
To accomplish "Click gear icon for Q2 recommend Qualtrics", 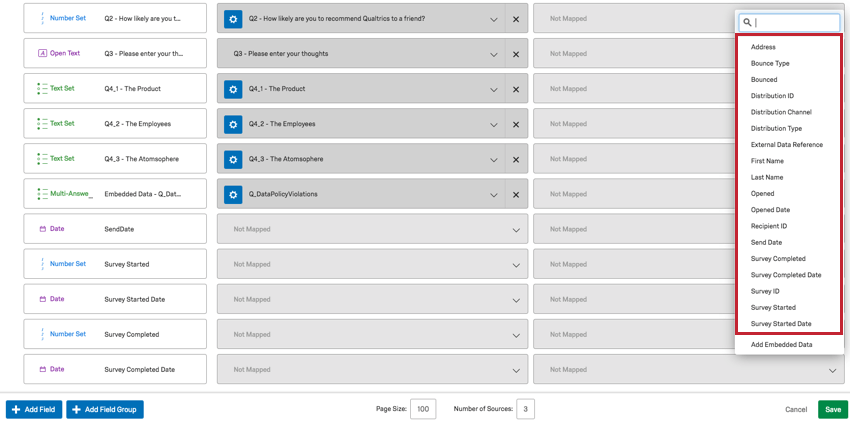I will point(233,19).
